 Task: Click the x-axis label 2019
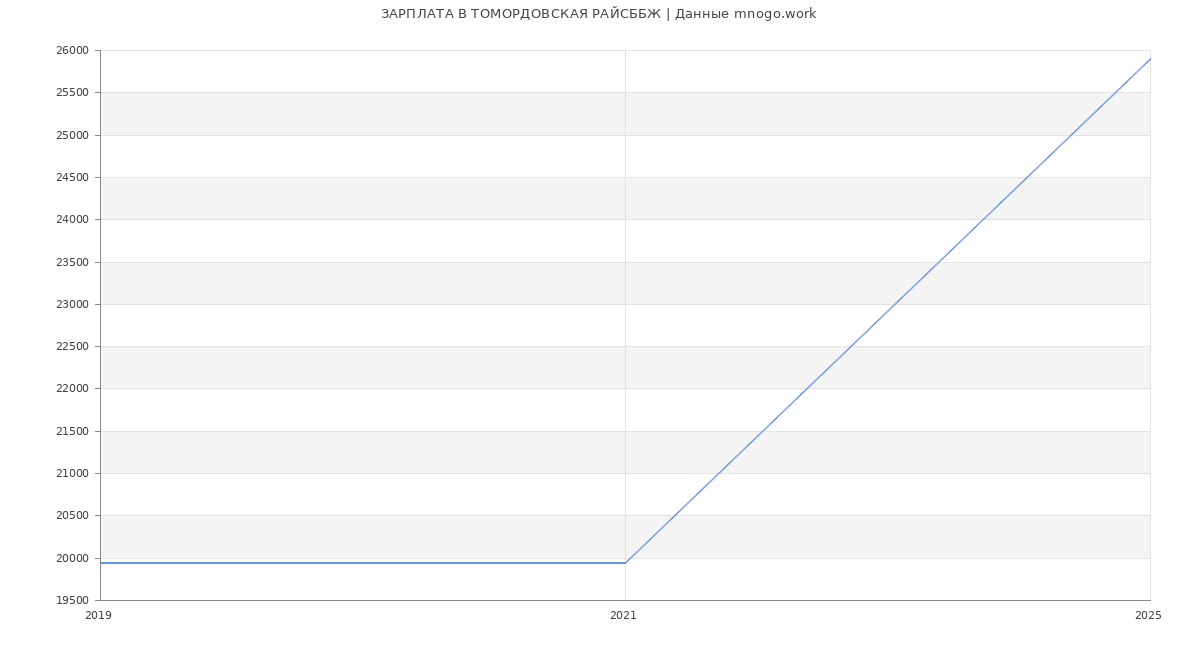coord(98,616)
